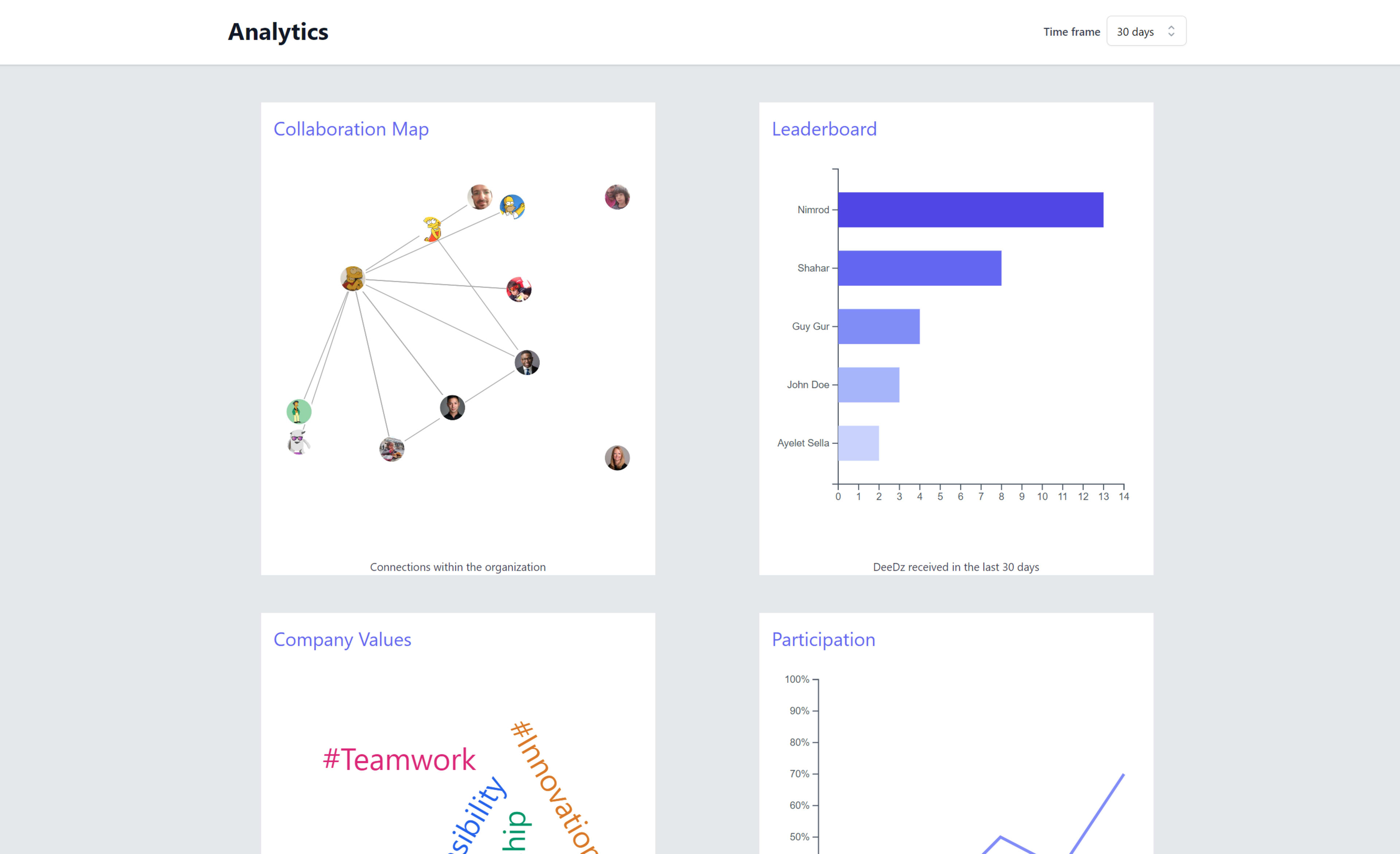Click the Homer Simpson avatar node
Screen dimensions: 1400x854
pos(512,207)
